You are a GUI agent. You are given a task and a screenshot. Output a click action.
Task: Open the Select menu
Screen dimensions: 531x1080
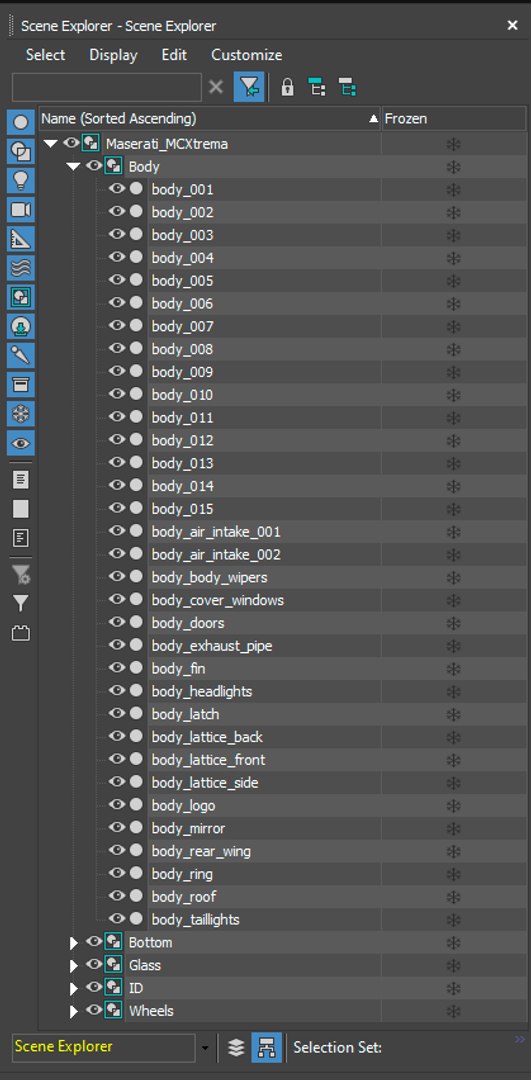pyautogui.click(x=45, y=55)
